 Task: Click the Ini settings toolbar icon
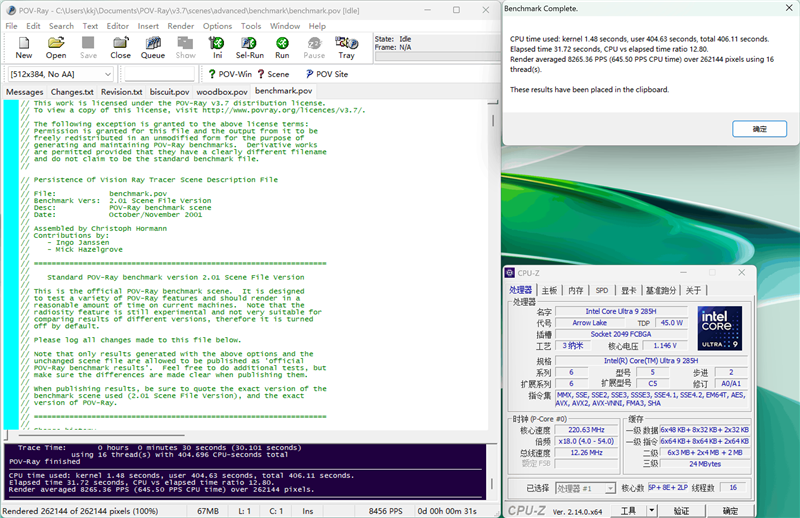[x=217, y=47]
